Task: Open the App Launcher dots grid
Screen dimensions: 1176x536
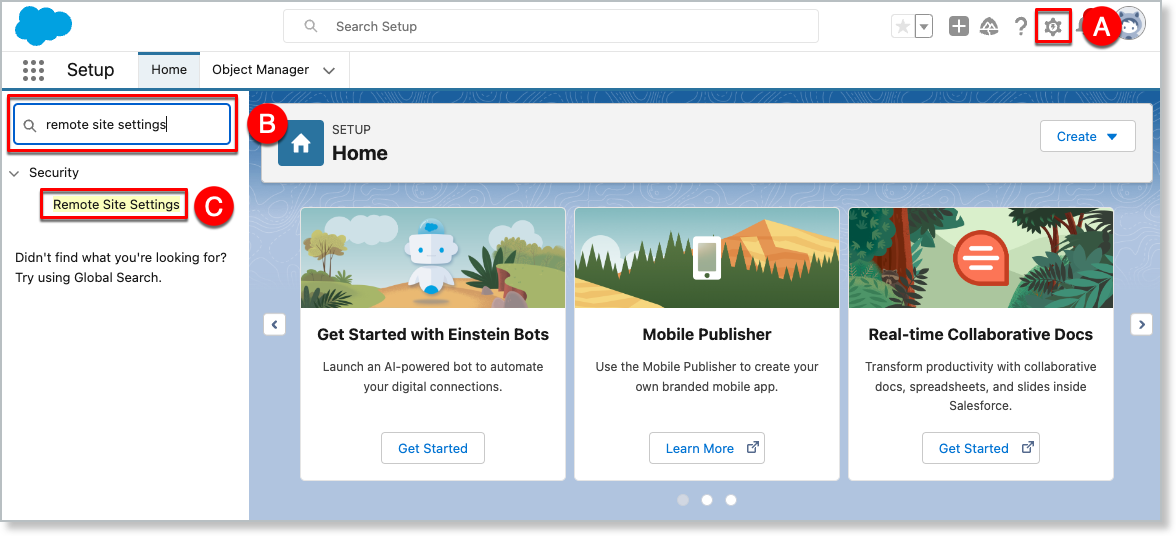Action: [33, 70]
